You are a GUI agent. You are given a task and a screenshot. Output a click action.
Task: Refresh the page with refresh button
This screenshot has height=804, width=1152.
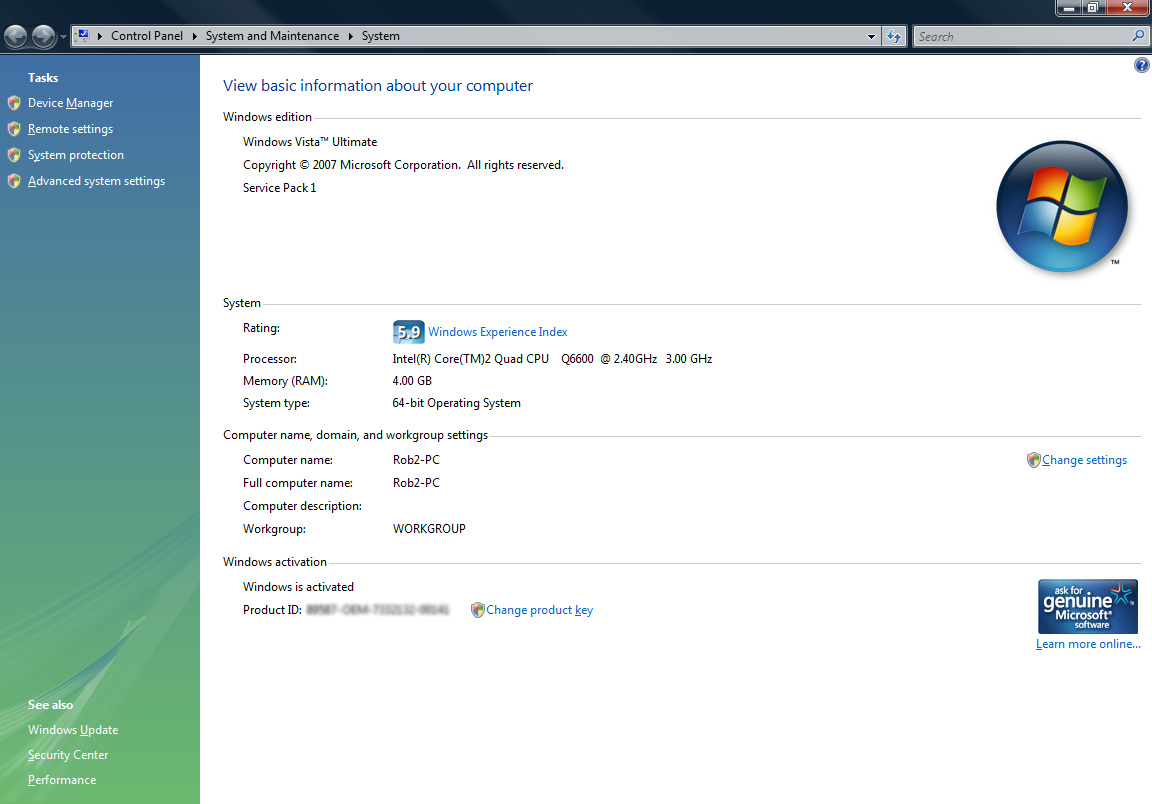coord(893,36)
